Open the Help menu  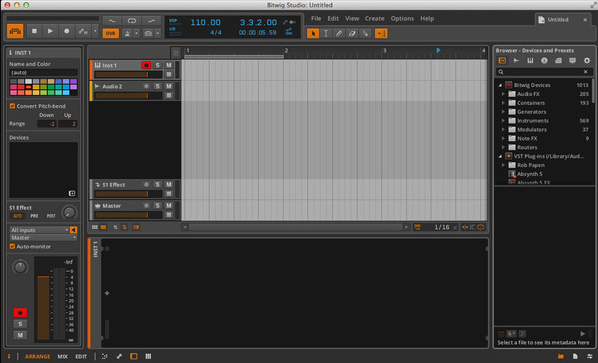[x=427, y=18]
